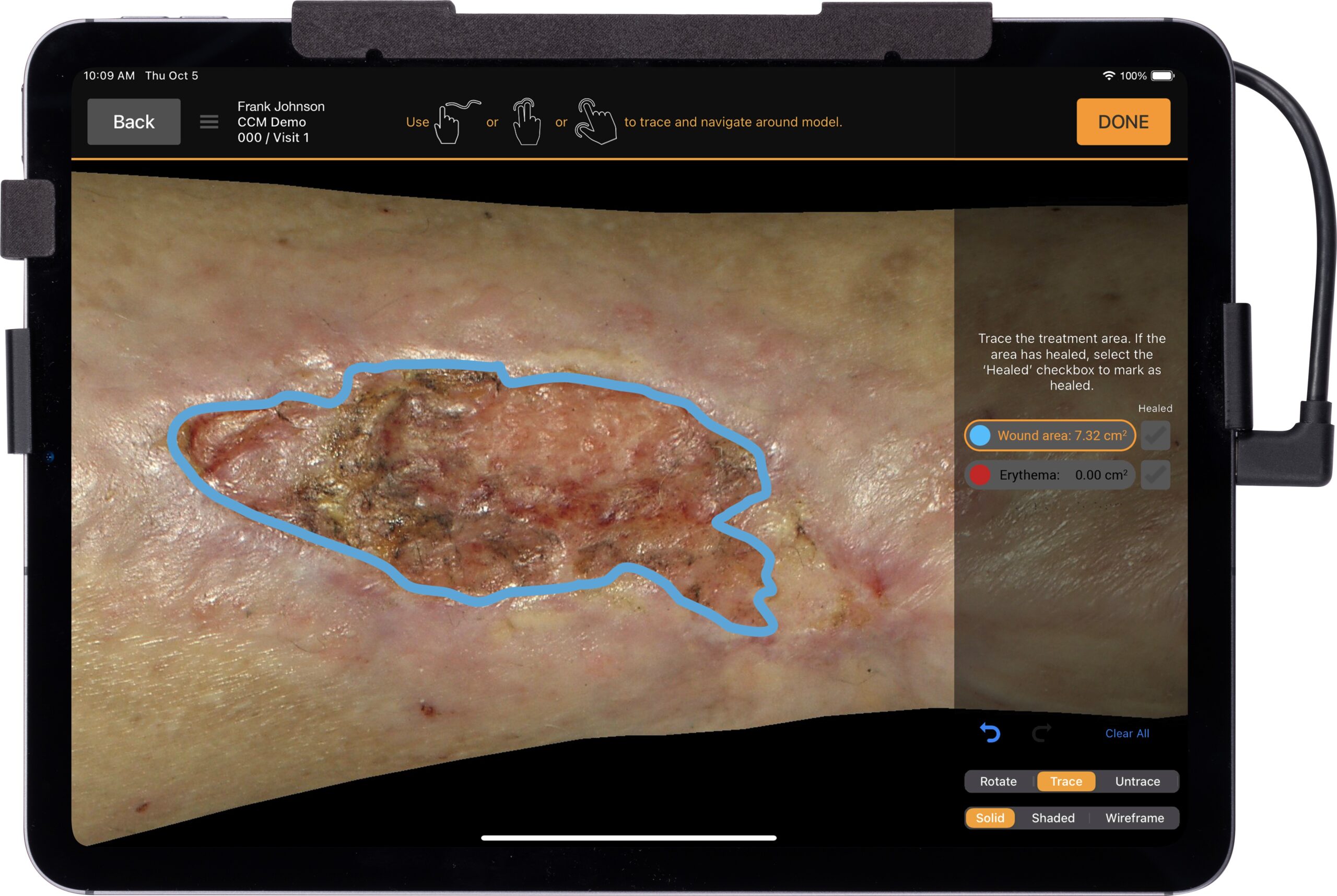
Task: Click the blue Wound area color dot
Action: click(x=980, y=435)
